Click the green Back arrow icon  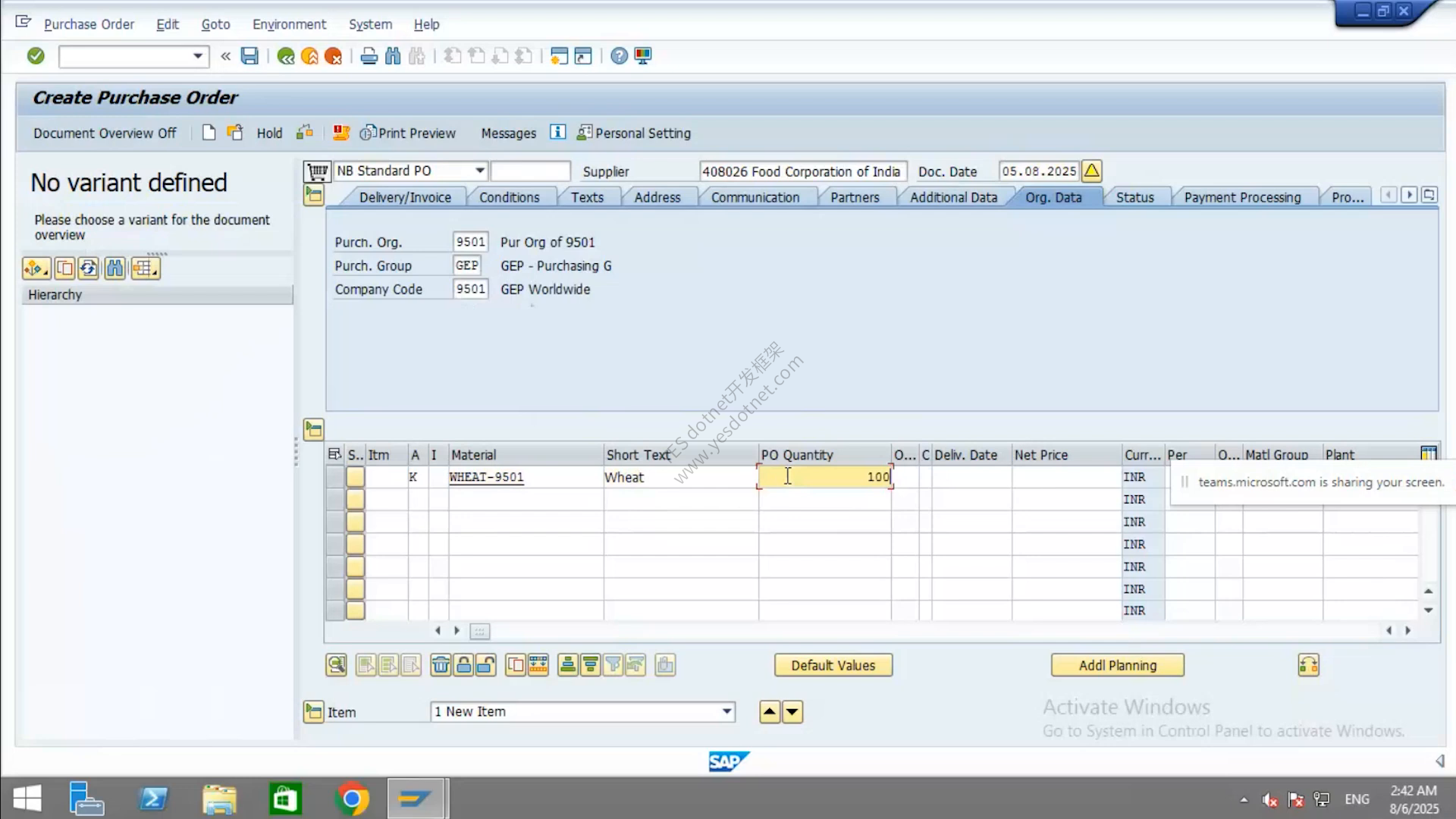click(x=286, y=56)
